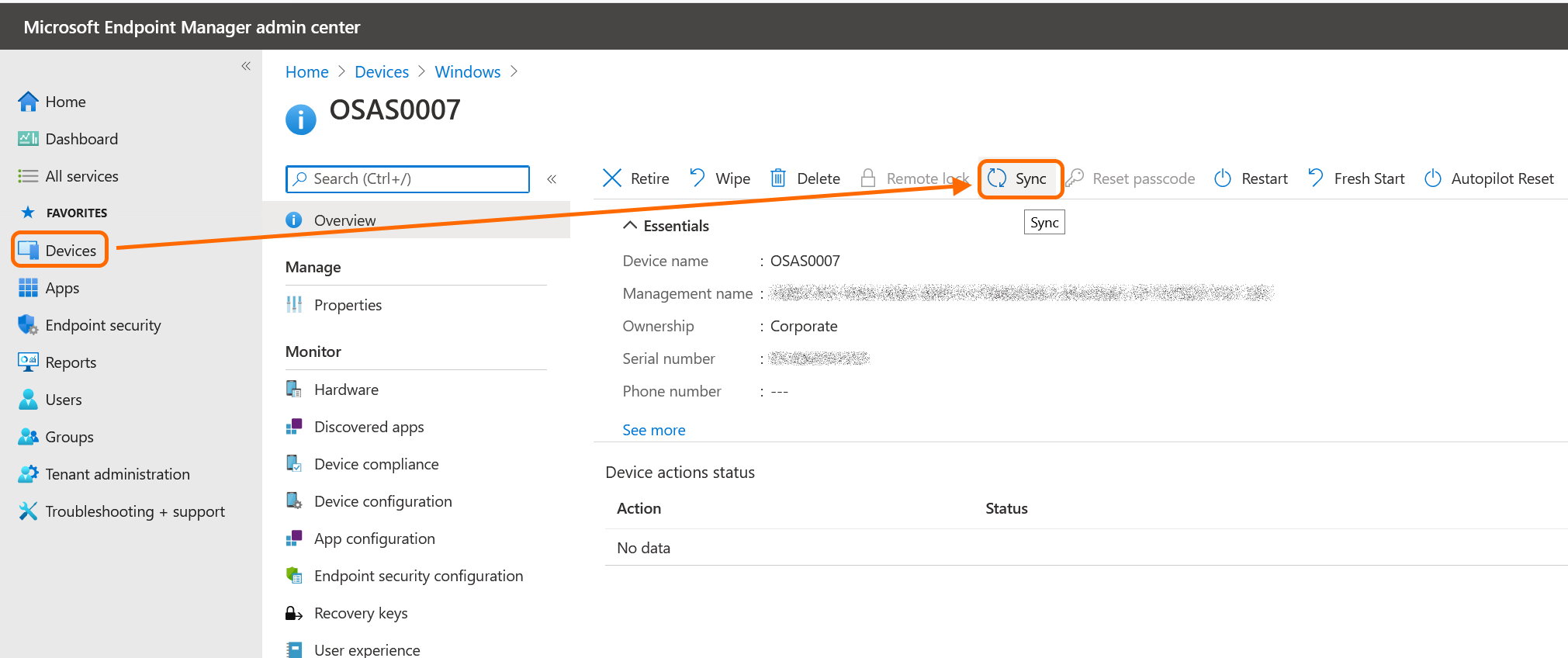Click the Sync device action icon
This screenshot has width=1568, height=658.
[x=997, y=178]
